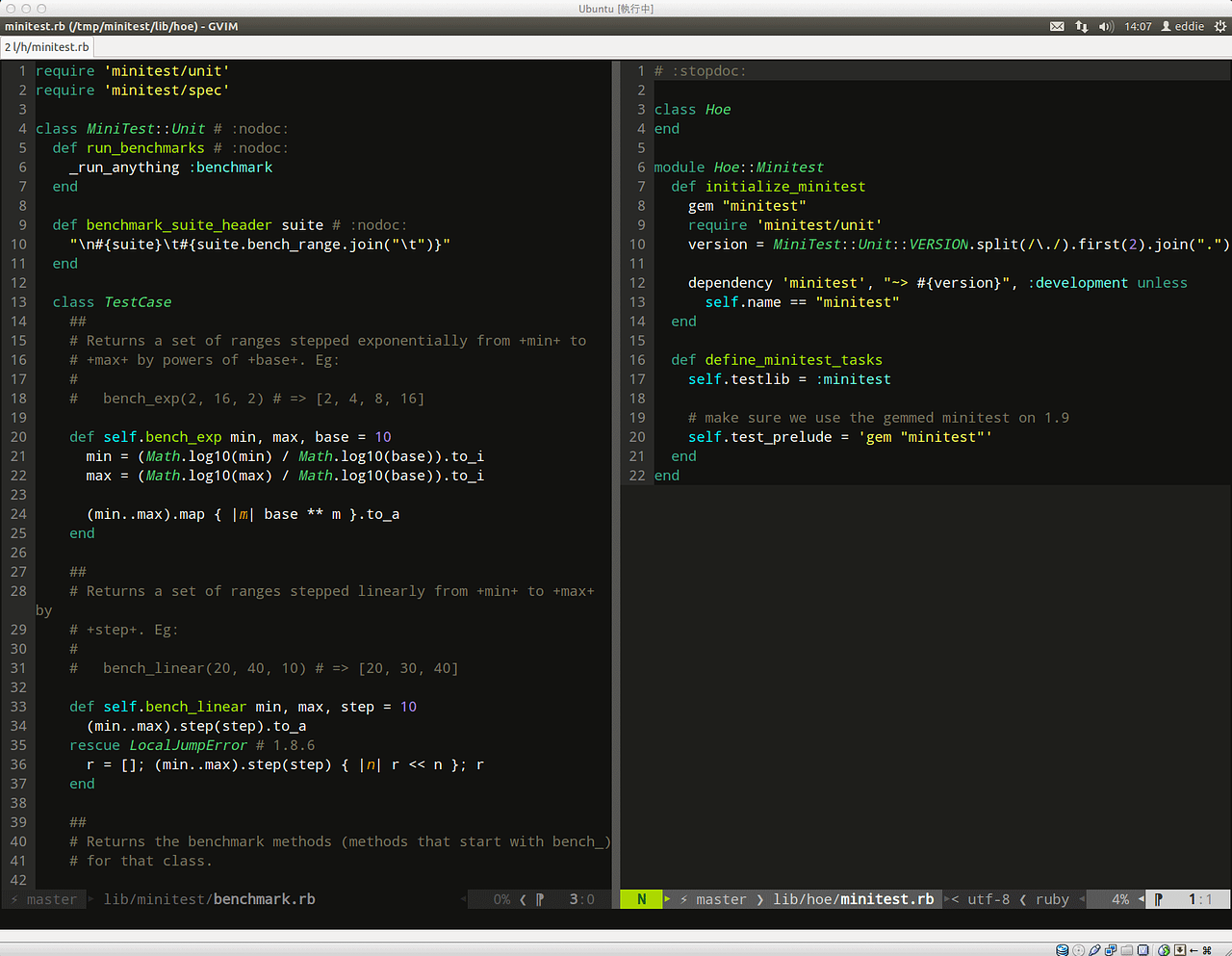Click 'class MiniTest::Unit # :nodoc:' line
The image size is (1232, 956).
point(162,129)
